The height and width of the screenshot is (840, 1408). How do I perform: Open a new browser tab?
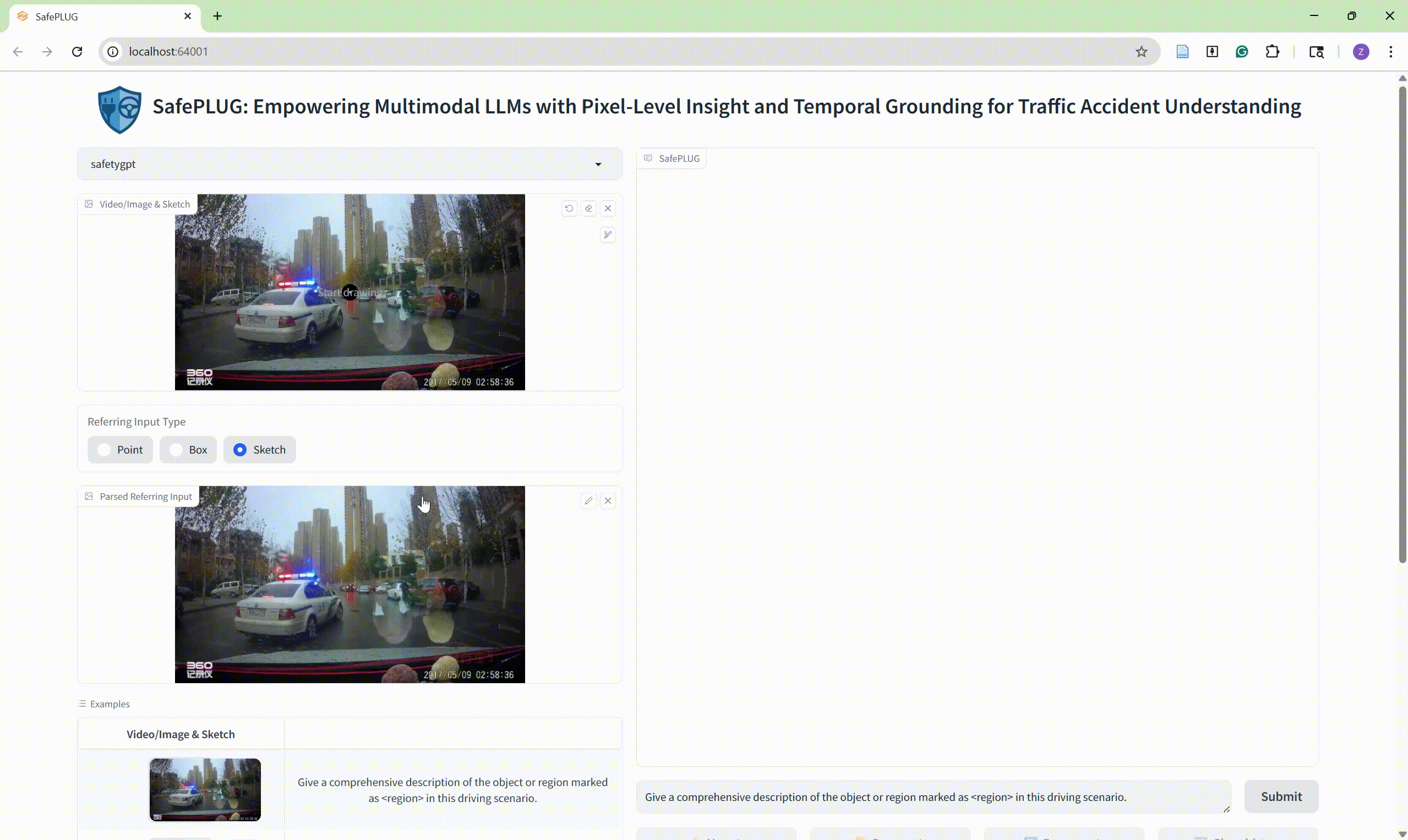click(x=217, y=17)
